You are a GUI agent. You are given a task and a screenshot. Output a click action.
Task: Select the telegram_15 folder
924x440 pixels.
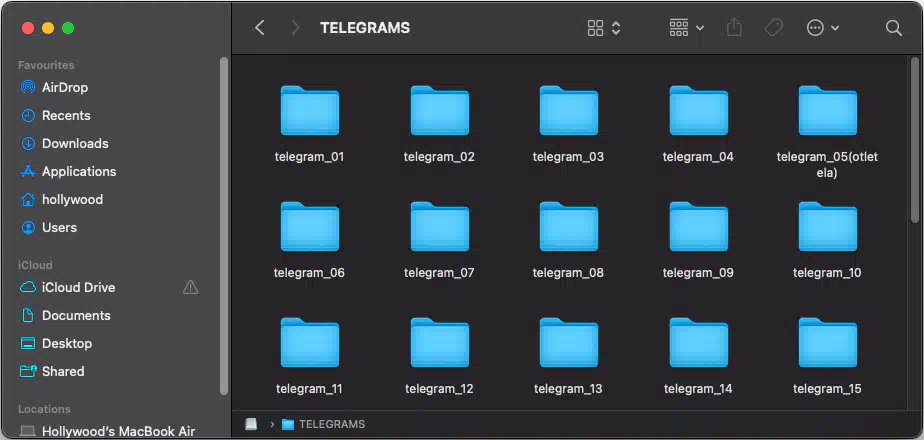[827, 343]
